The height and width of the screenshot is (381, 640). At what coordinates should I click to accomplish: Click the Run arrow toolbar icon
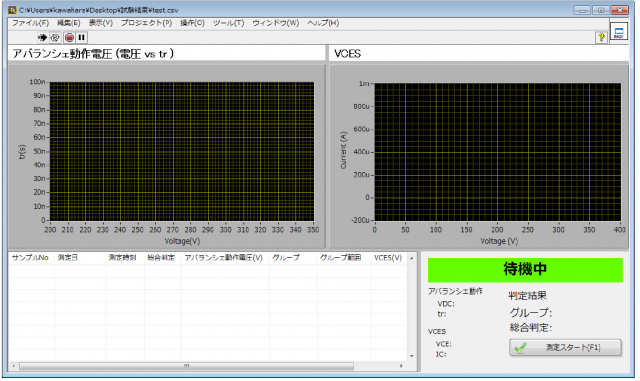[x=42, y=38]
